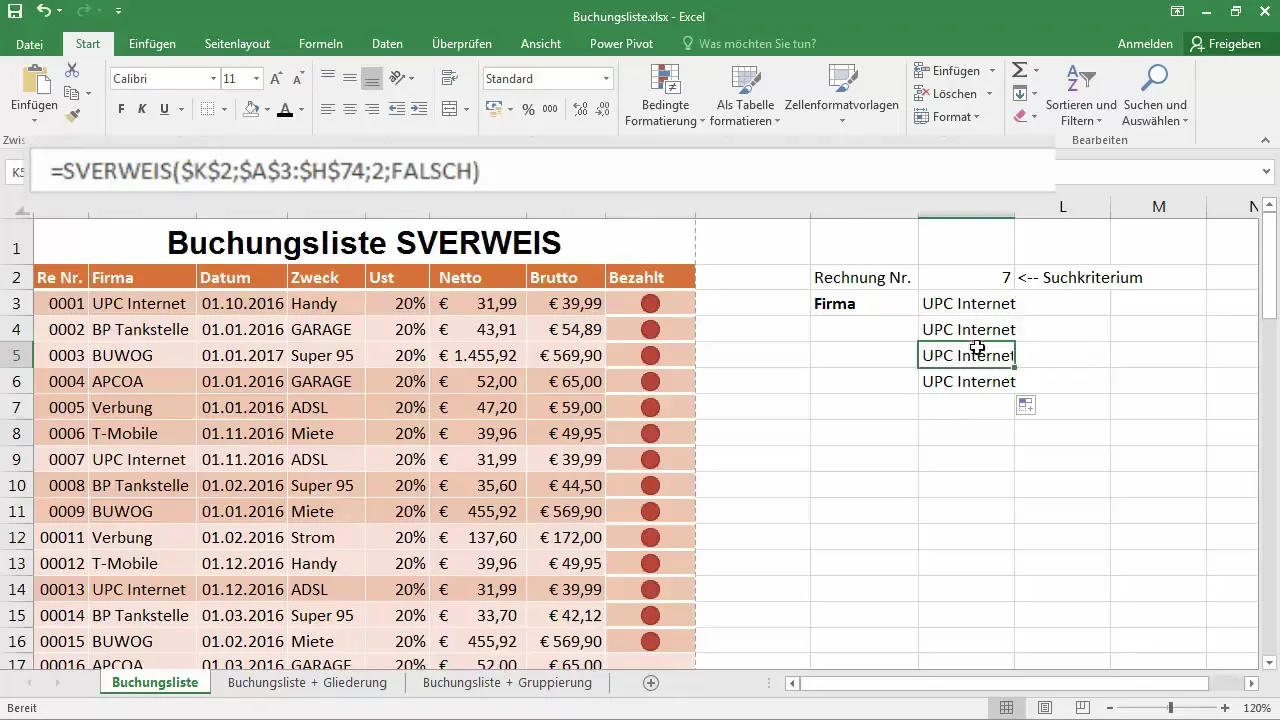Image resolution: width=1280 pixels, height=720 pixels.
Task: Expand the formula bar chevron
Action: click(x=1268, y=172)
